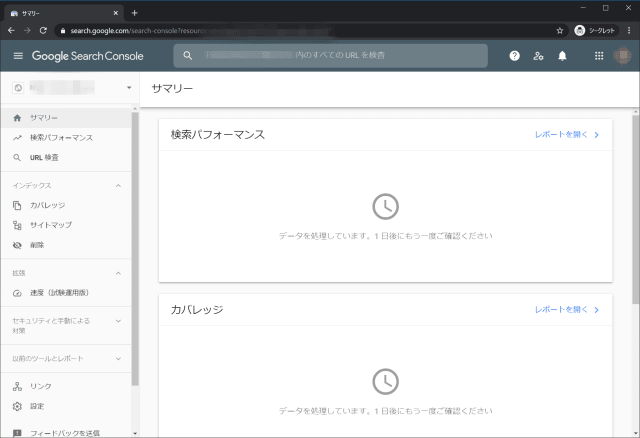Open 設定 in the sidebar
The width and height of the screenshot is (640, 438).
click(66, 406)
